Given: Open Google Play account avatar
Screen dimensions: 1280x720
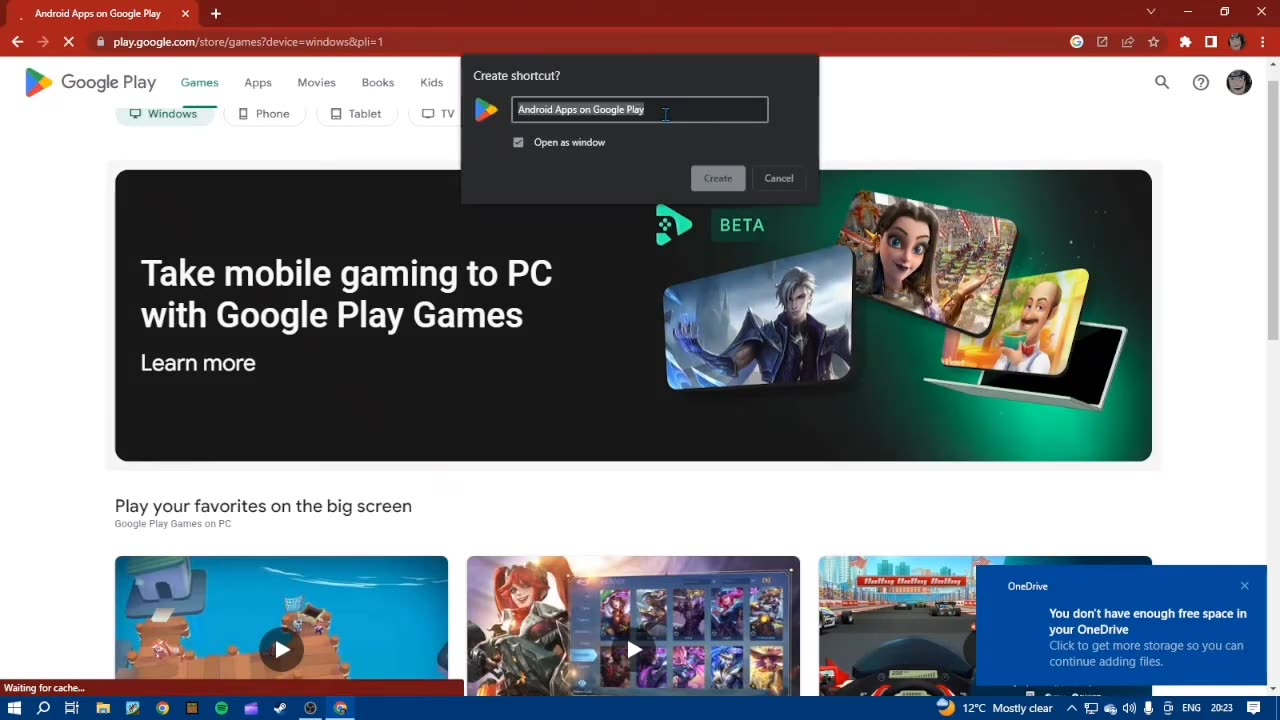Looking at the screenshot, I should click(1239, 82).
